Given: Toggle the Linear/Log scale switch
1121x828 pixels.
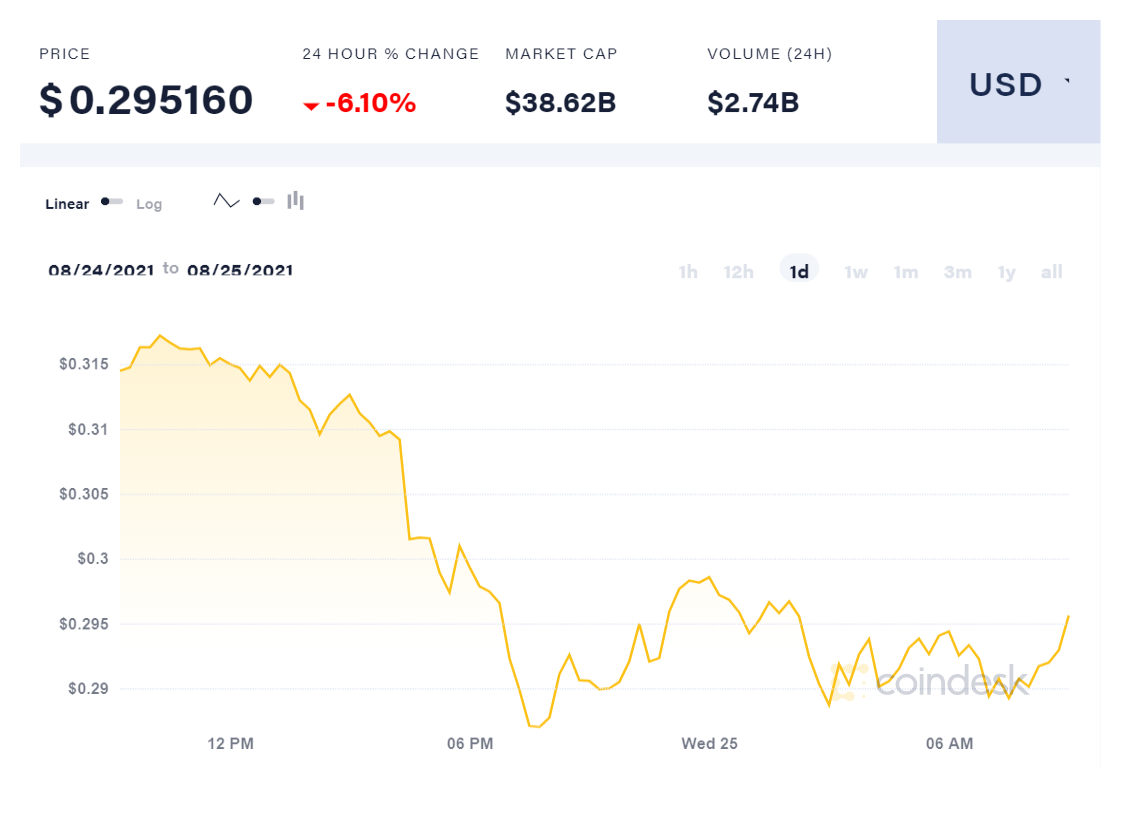Looking at the screenshot, I should pyautogui.click(x=112, y=202).
